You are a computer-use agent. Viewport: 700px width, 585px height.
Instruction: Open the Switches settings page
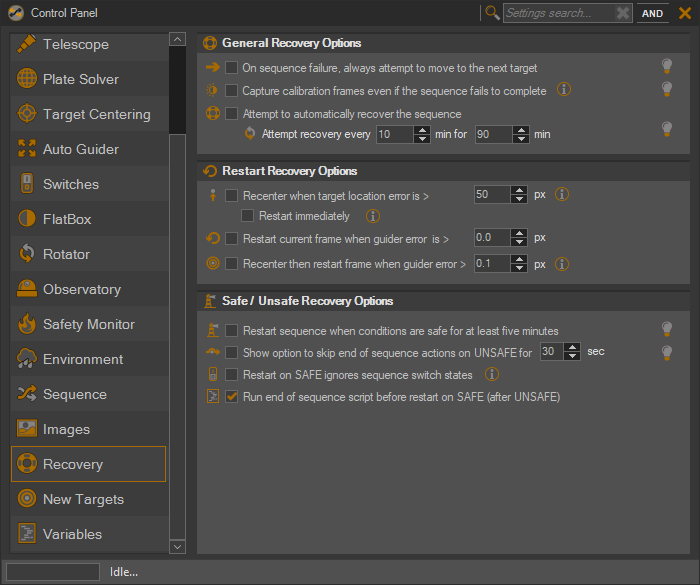coord(89,184)
